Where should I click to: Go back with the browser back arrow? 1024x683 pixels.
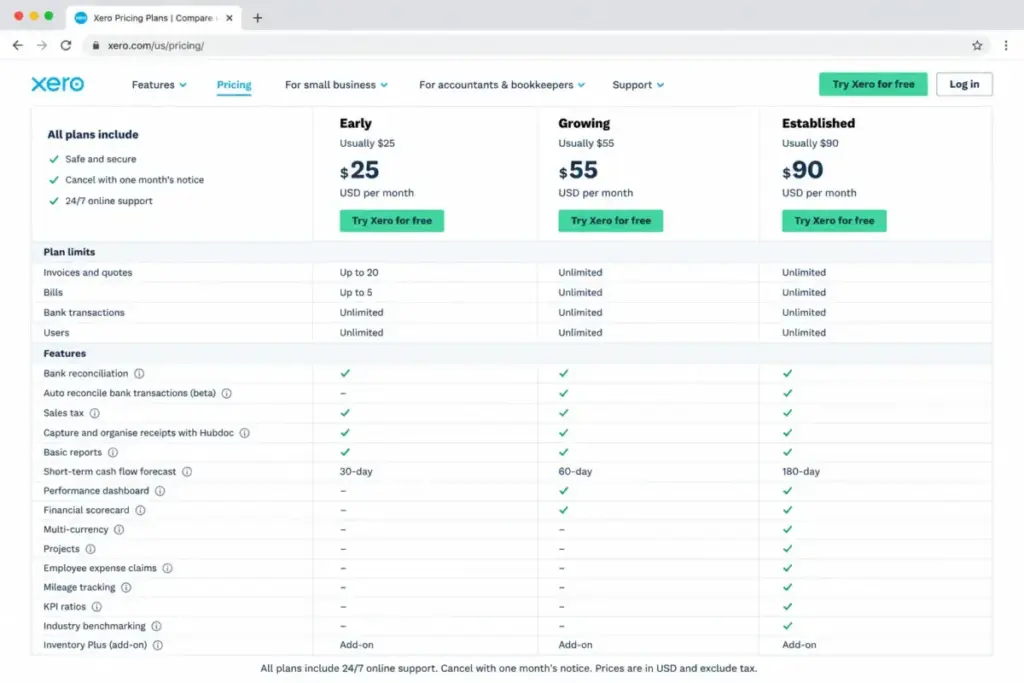[x=18, y=45]
